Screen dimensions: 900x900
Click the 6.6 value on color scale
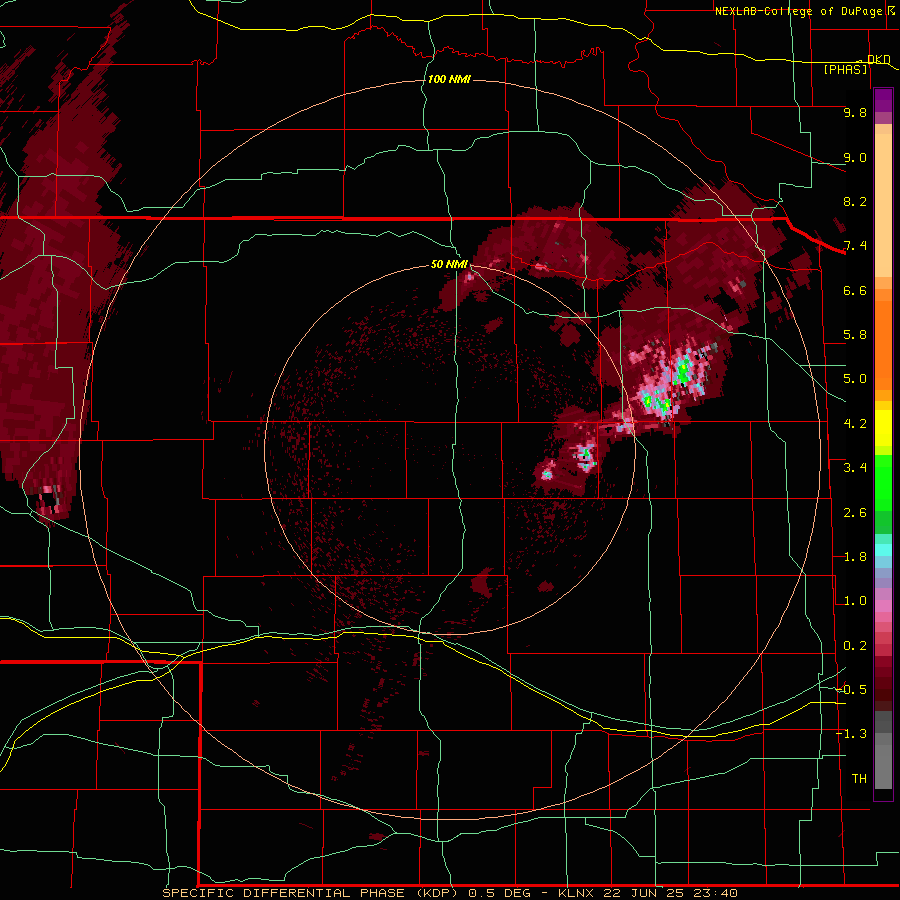point(855,291)
